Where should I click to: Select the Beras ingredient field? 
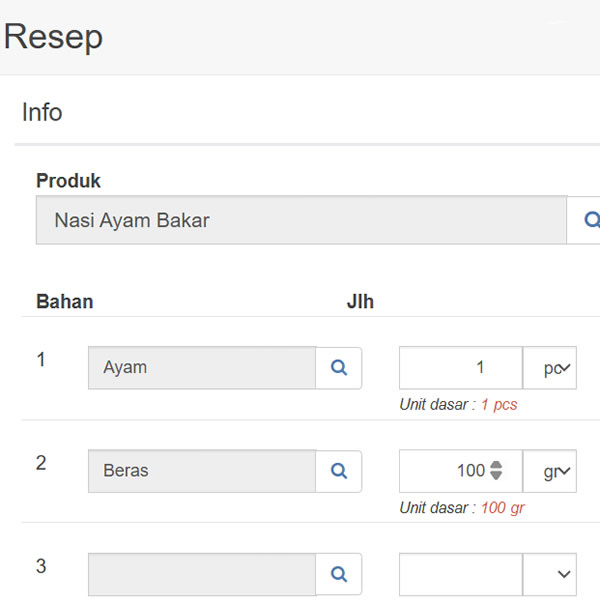pyautogui.click(x=202, y=471)
